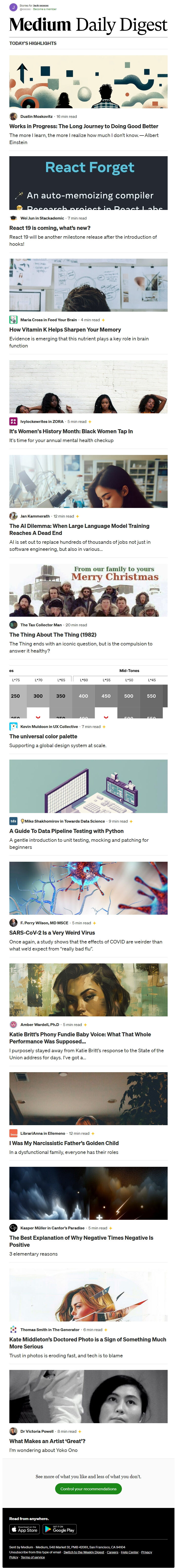The width and height of the screenshot is (177, 1568).
Task: Click the purple J profile avatar
Action: click(x=13, y=7)
